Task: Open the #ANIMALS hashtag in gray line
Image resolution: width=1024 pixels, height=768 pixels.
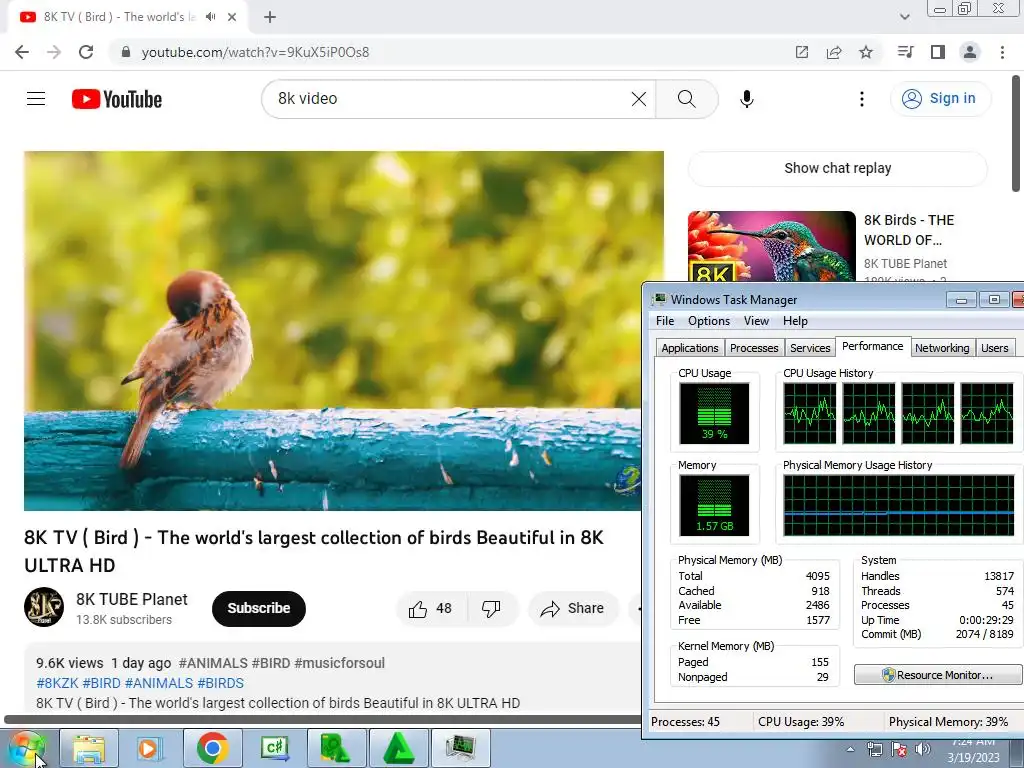Action: click(213, 663)
